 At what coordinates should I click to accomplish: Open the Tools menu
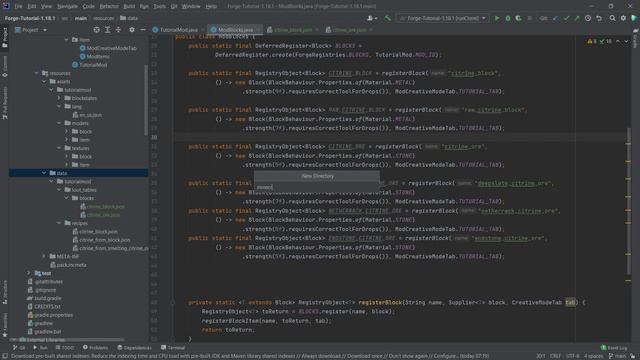pos(160,6)
